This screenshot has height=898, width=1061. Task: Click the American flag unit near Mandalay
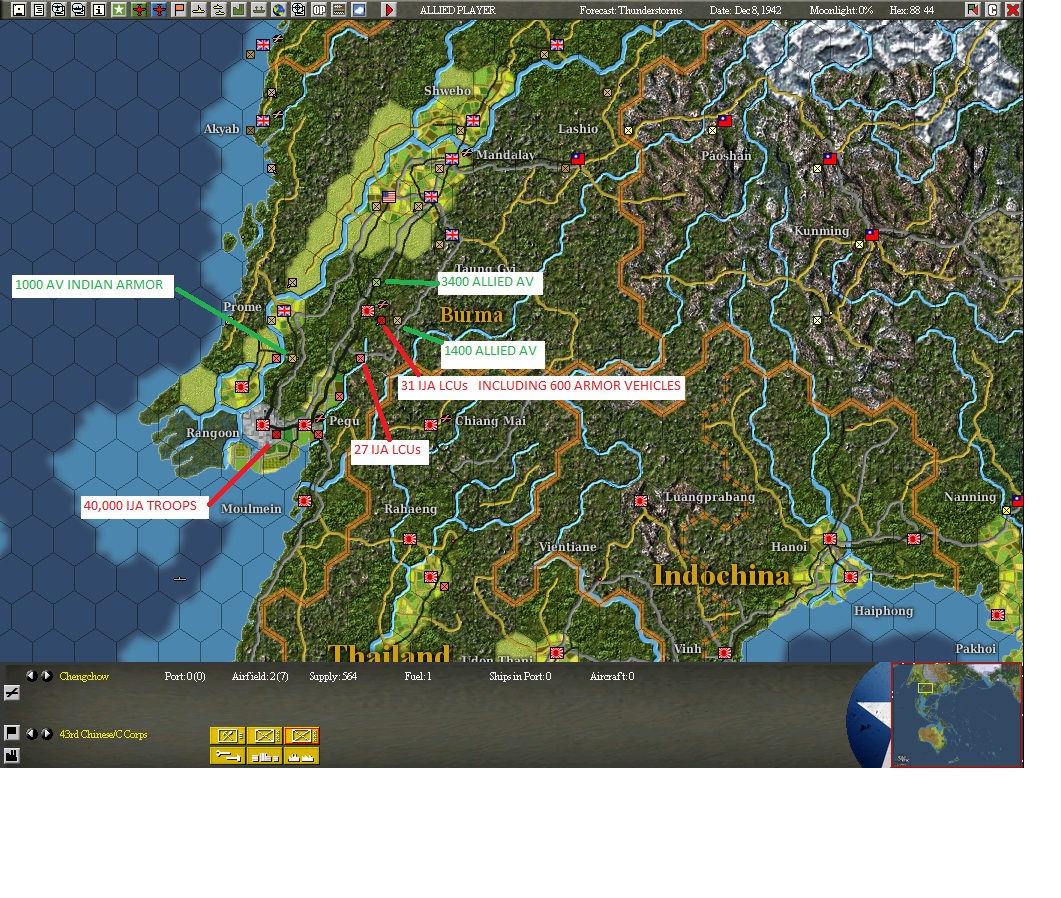click(x=389, y=197)
